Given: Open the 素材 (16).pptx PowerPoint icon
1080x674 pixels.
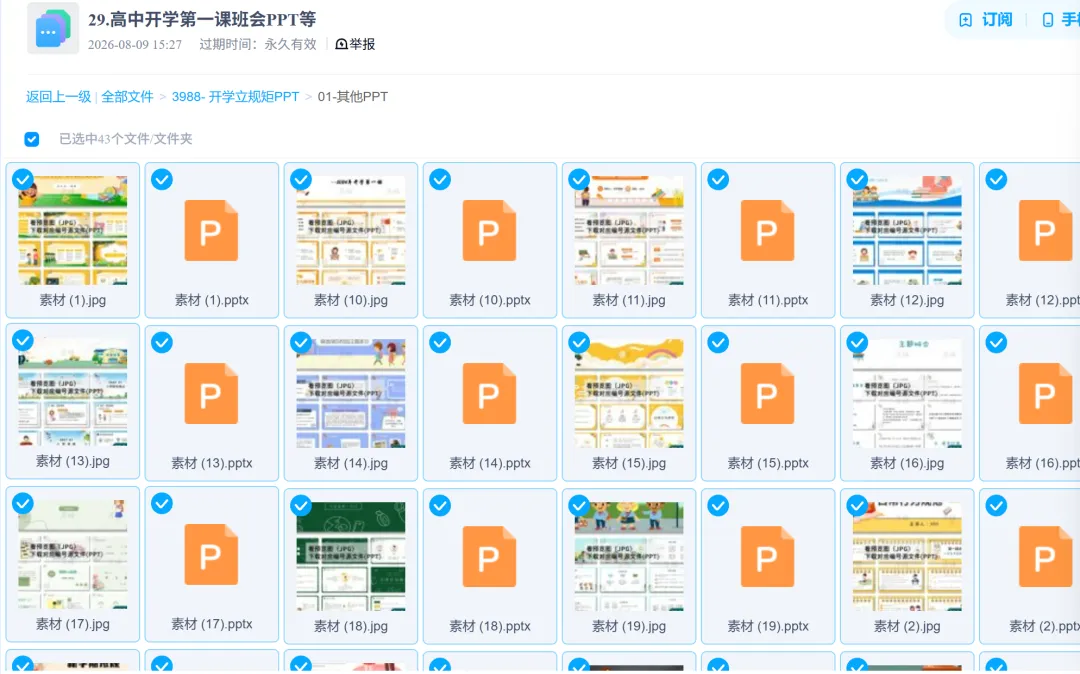Looking at the screenshot, I should coord(1046,393).
